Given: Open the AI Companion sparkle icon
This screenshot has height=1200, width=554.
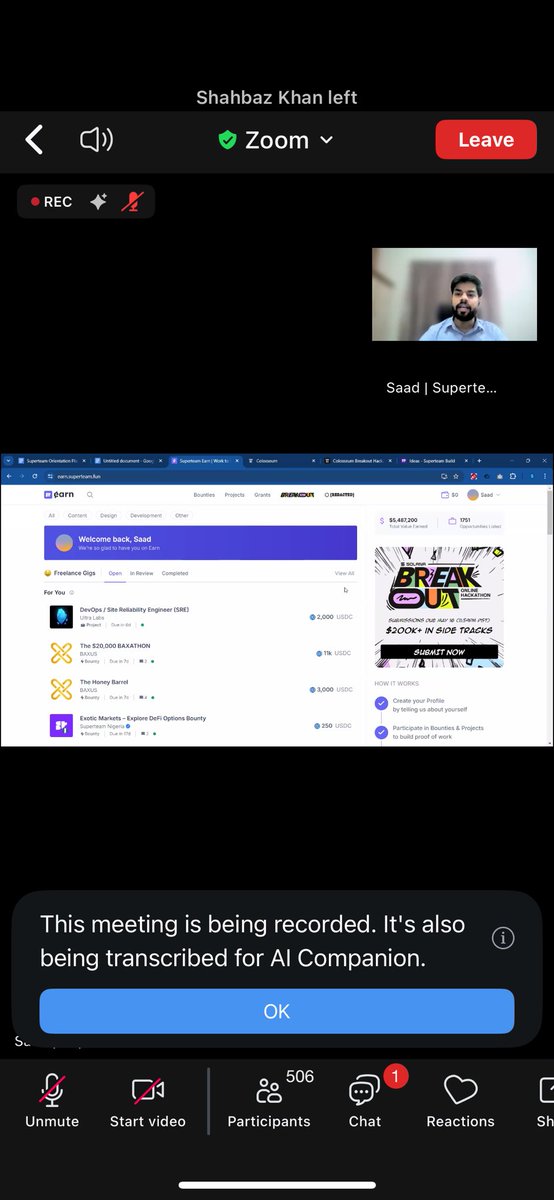Looking at the screenshot, I should click(98, 202).
